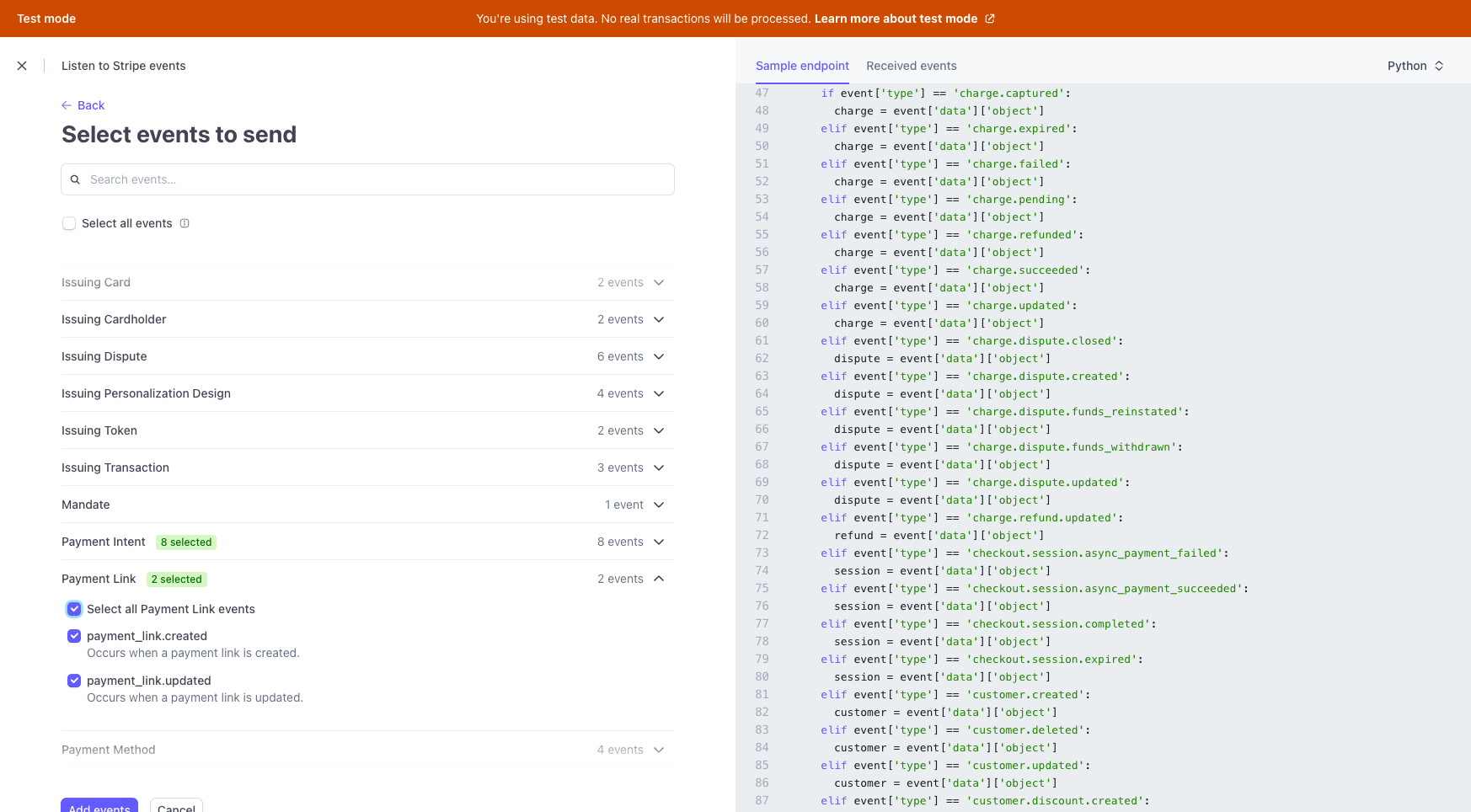Click the Mandate row label
Viewport: 1471px width, 812px height.
86,505
